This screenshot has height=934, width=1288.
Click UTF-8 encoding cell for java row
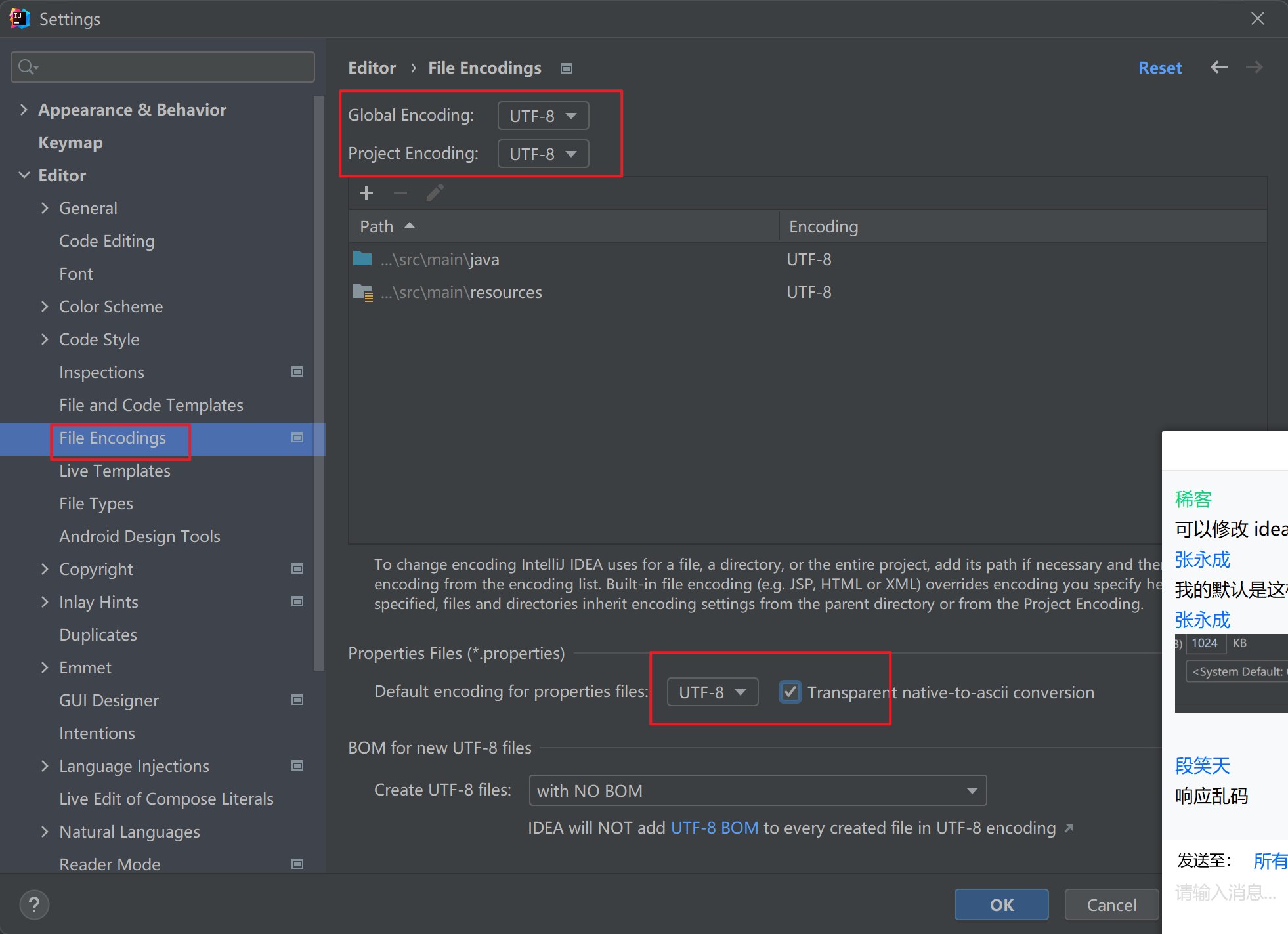pos(809,259)
